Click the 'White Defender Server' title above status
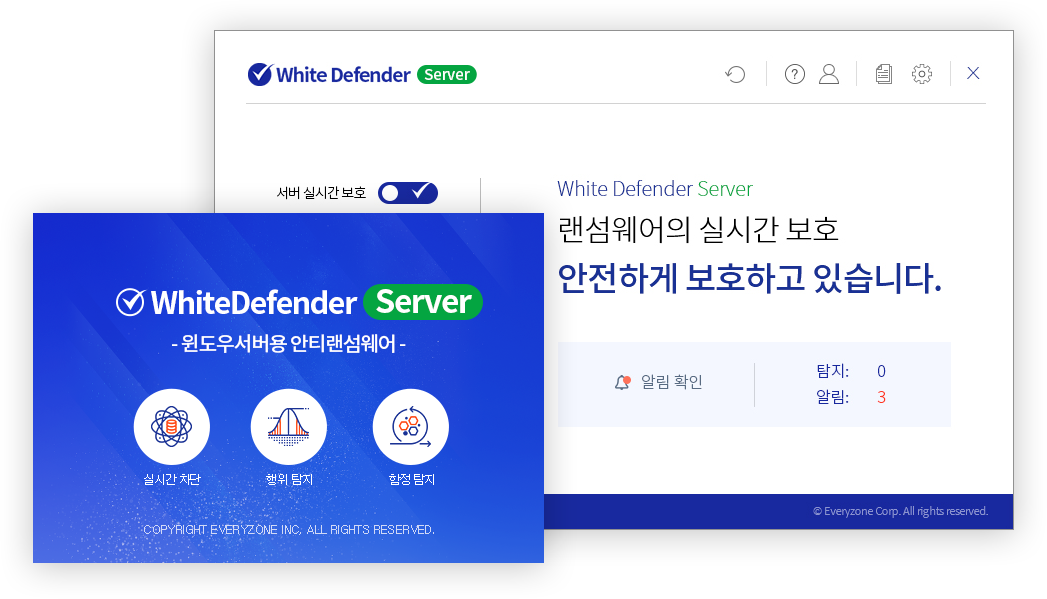Image resolution: width=1047 pixels, height=599 pixels. [x=654, y=189]
